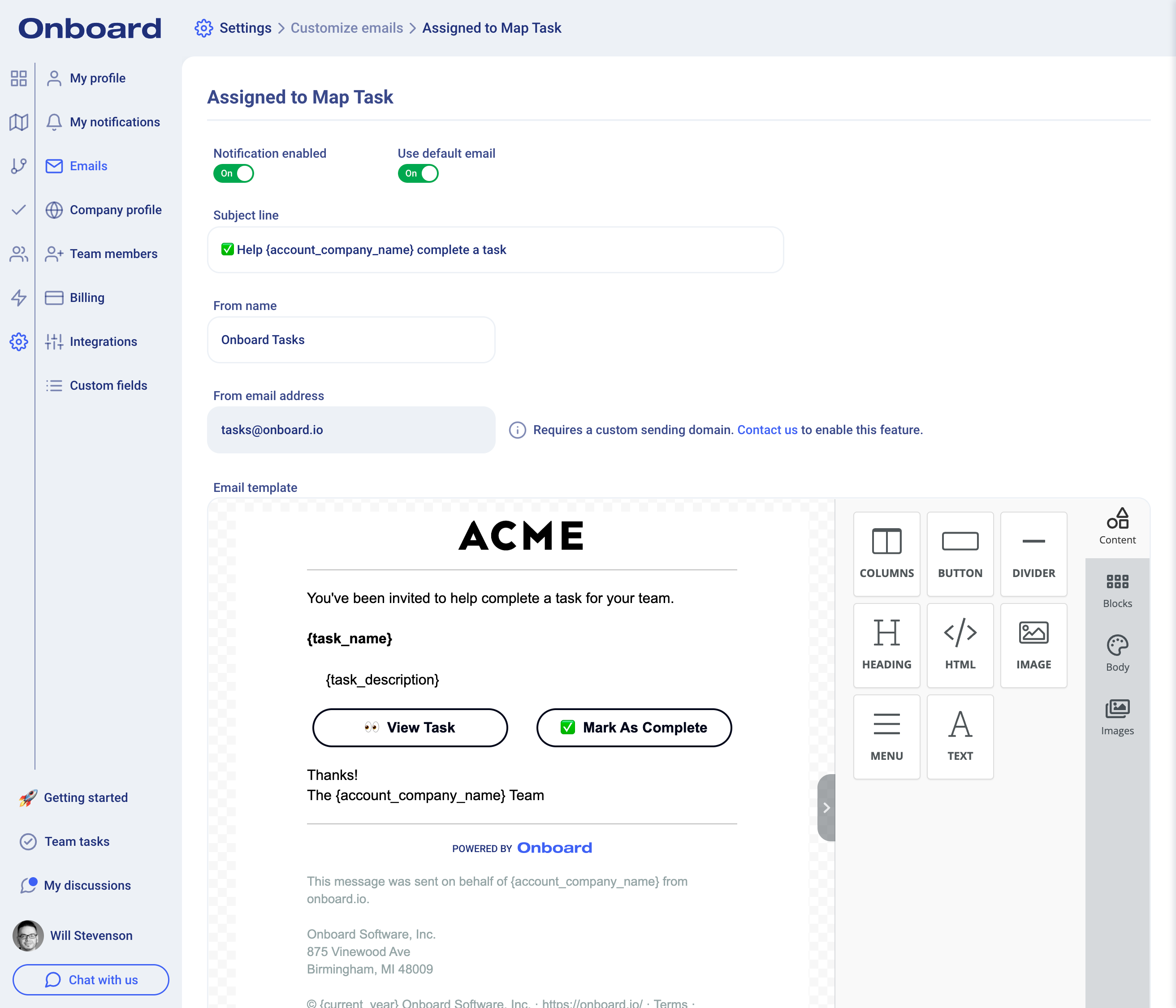
Task: Collapse the editor side panel arrow
Action: coord(826,807)
